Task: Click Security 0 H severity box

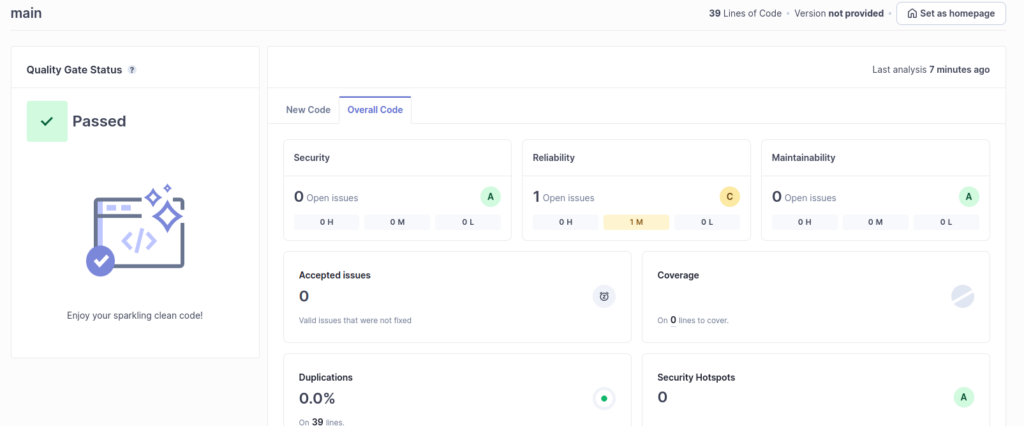Action: (326, 222)
